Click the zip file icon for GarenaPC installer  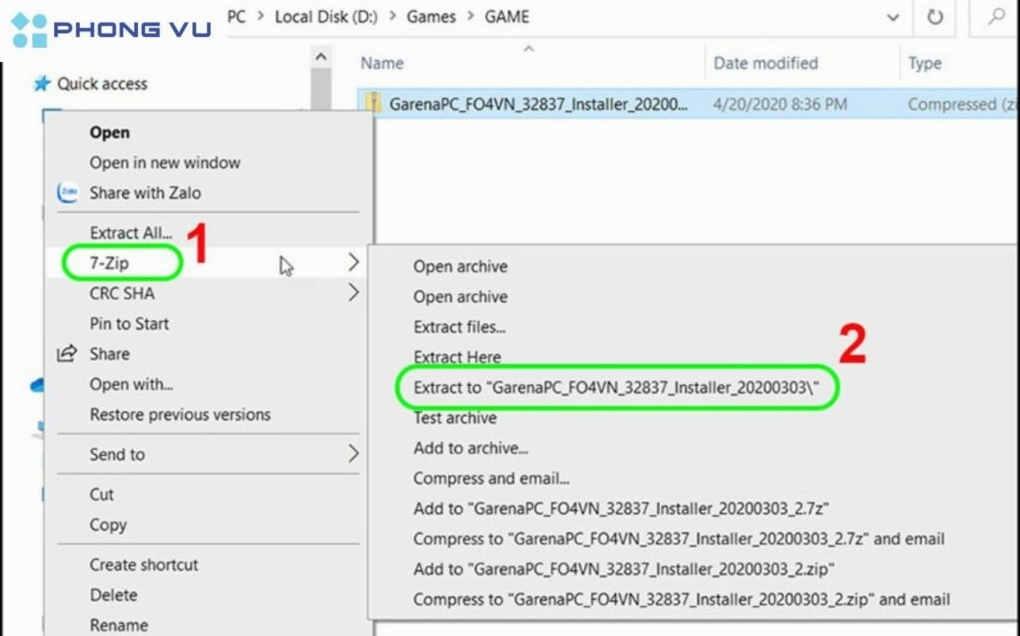(x=374, y=104)
